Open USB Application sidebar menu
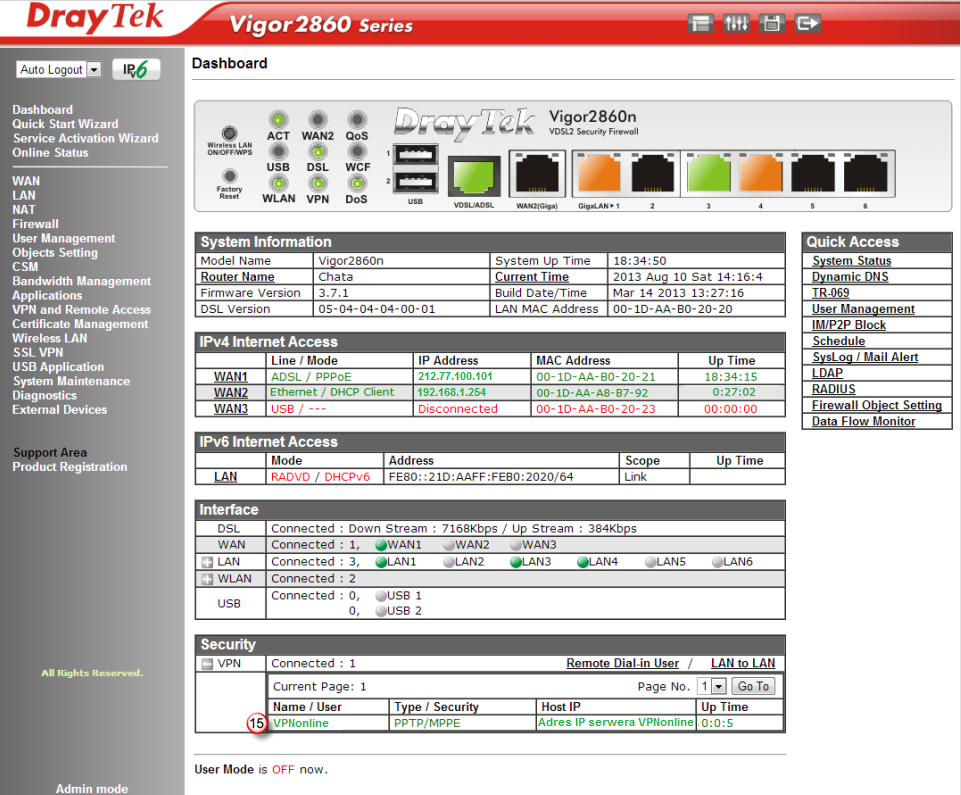The image size is (961, 795). pyautogui.click(x=58, y=367)
